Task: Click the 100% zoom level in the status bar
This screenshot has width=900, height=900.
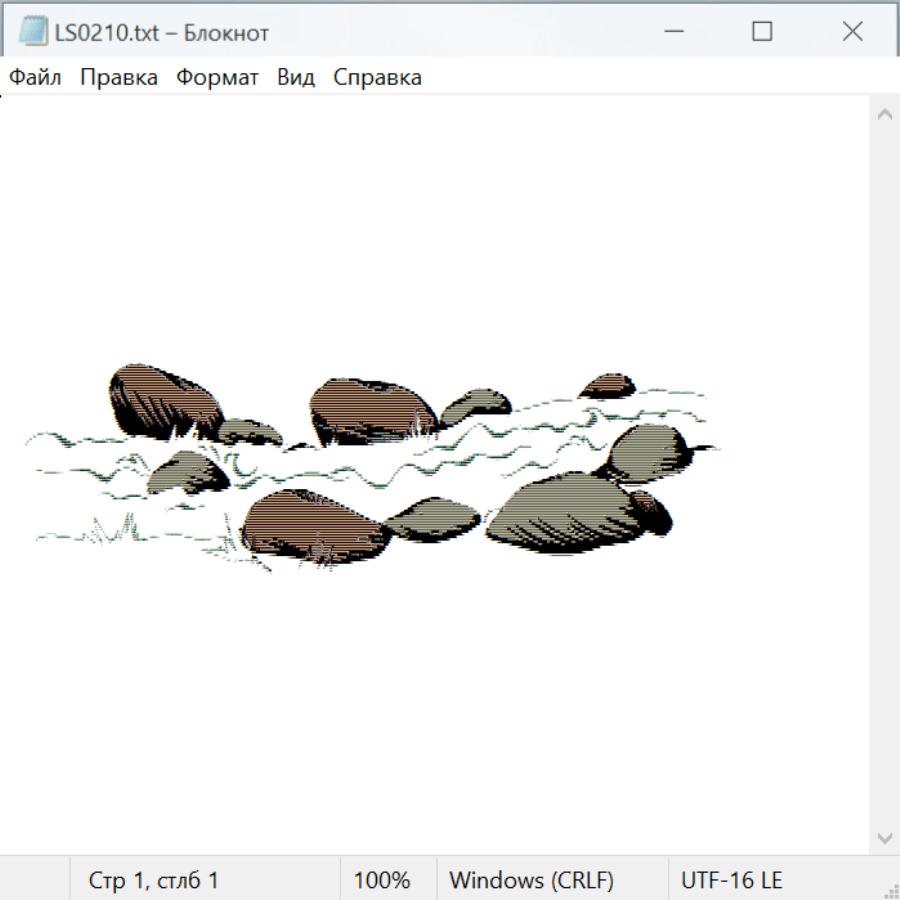Action: (x=382, y=881)
